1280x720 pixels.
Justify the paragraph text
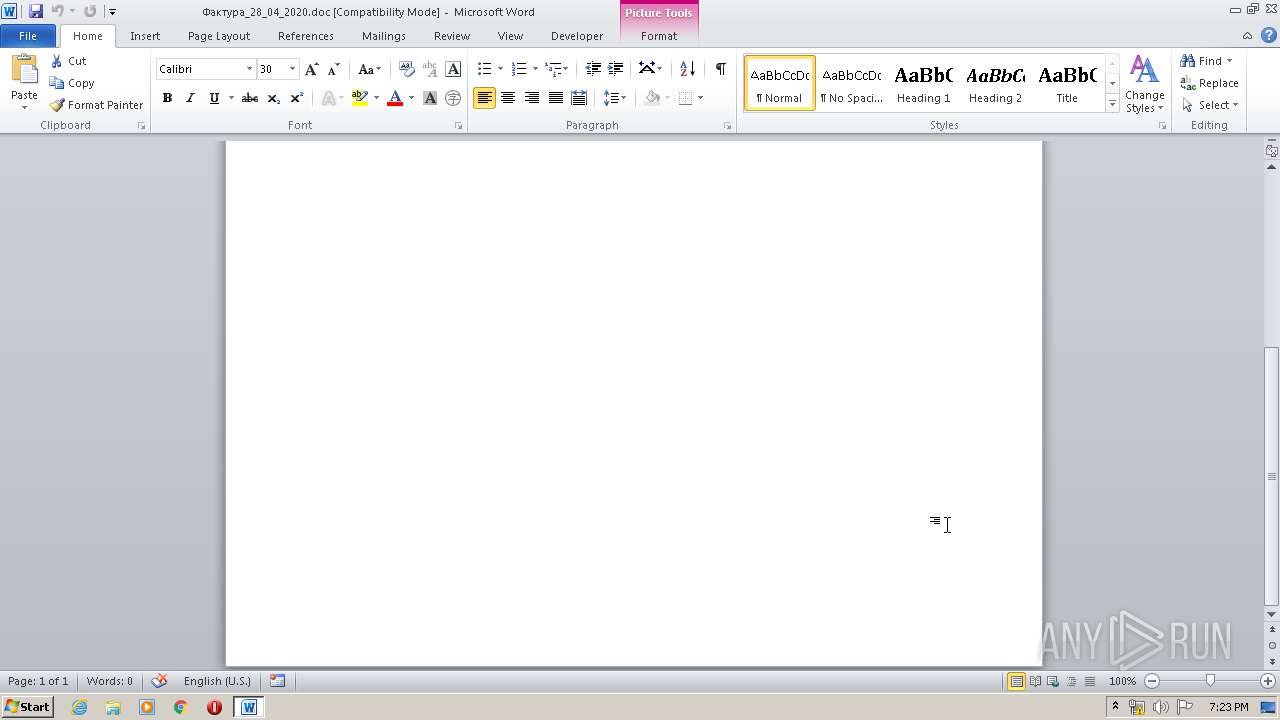pyautogui.click(x=555, y=98)
